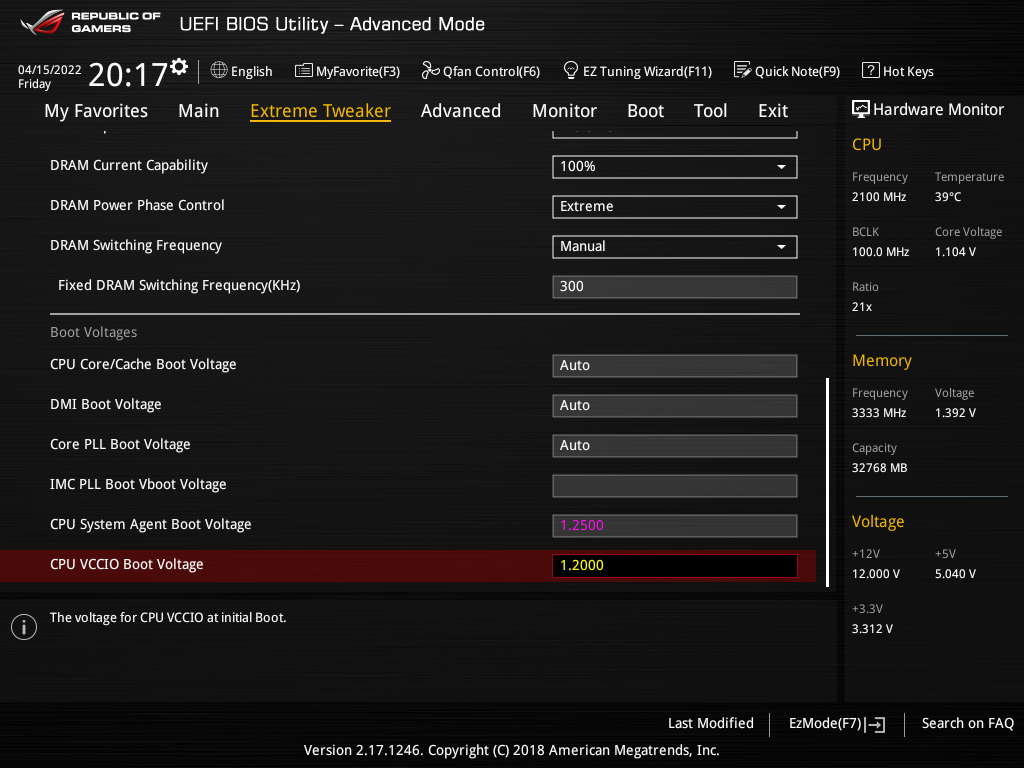
Task: Click the Hot Keys question mark icon
Action: pos(871,71)
